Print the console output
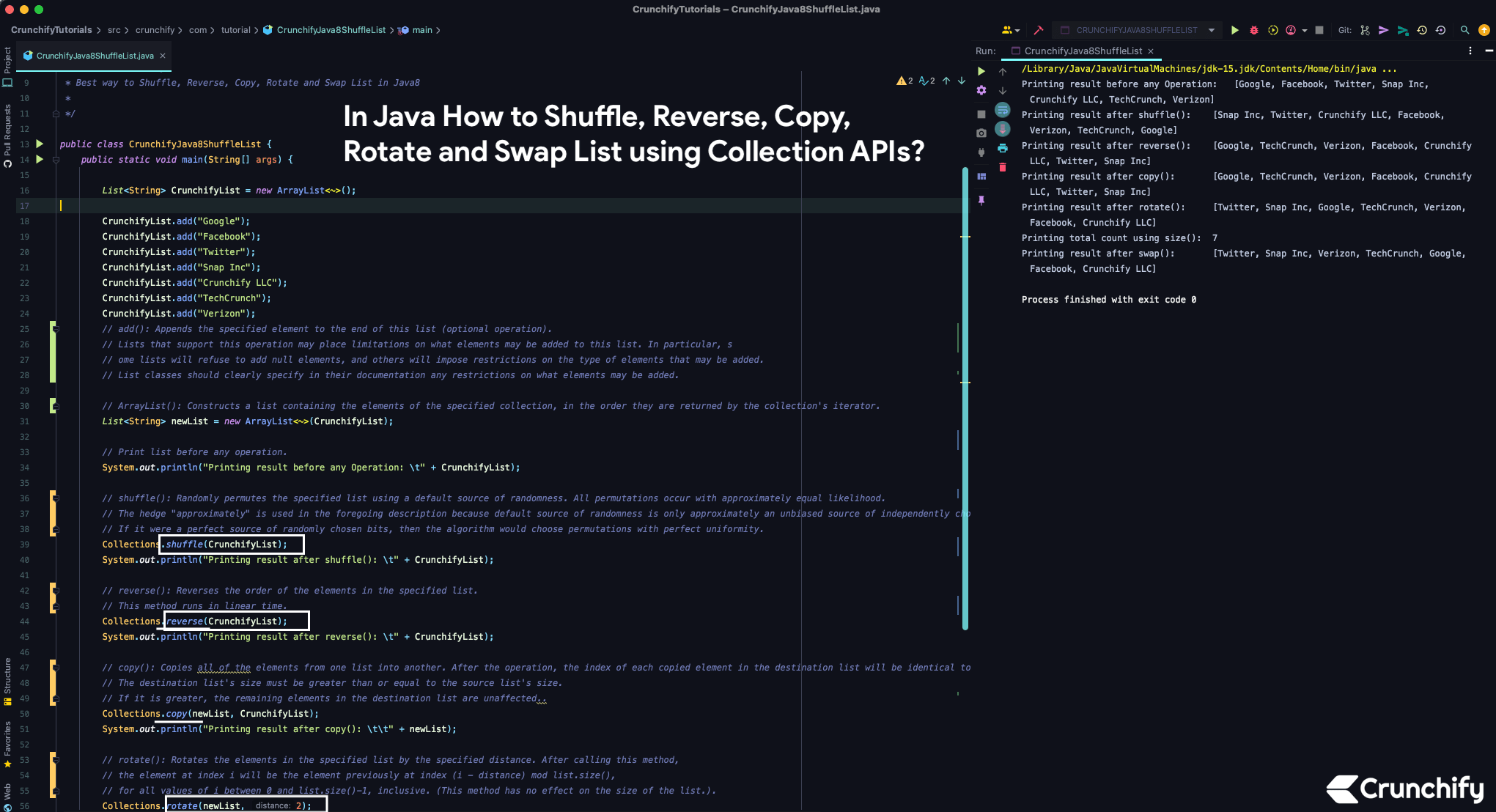Screen dimensions: 1496x812 (1003, 148)
